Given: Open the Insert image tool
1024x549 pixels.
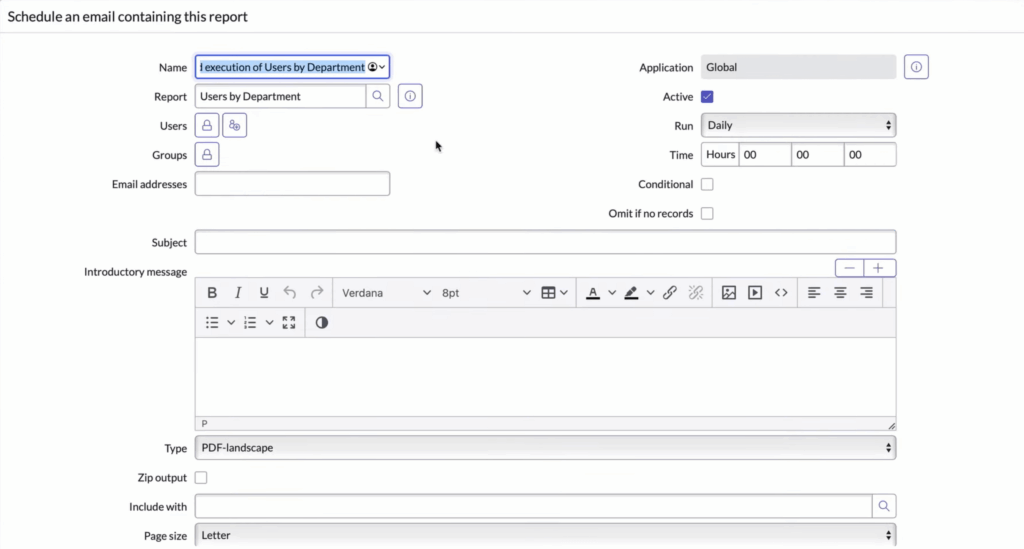Looking at the screenshot, I should pos(729,293).
